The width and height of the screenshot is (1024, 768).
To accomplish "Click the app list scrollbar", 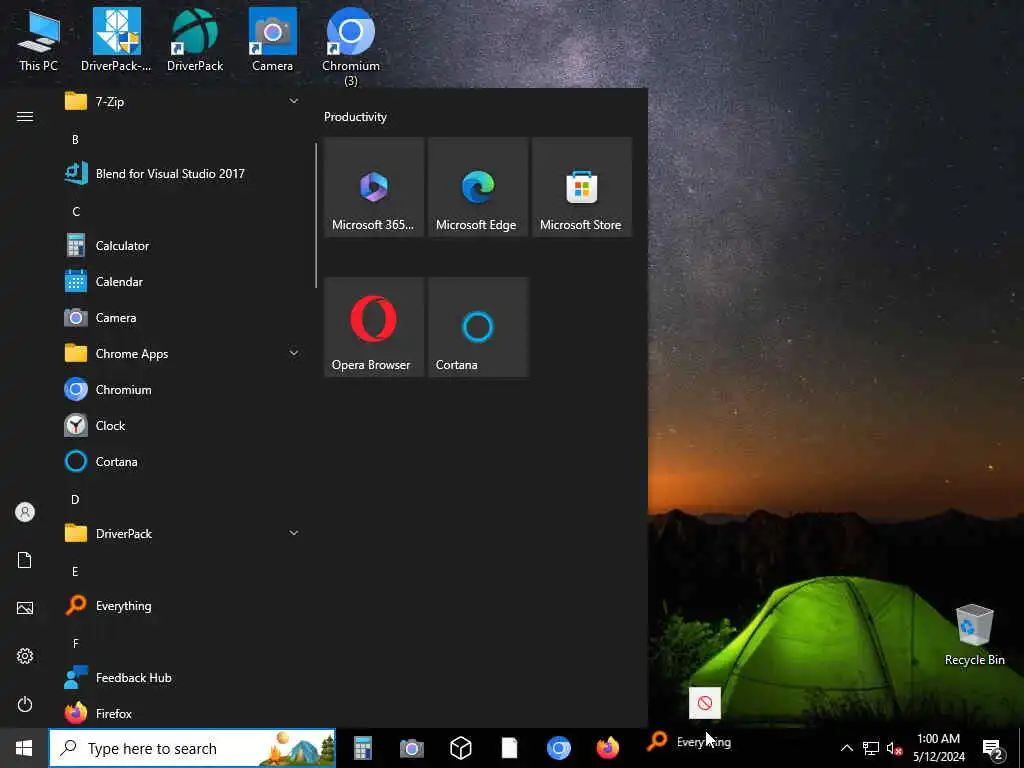I will (315, 216).
